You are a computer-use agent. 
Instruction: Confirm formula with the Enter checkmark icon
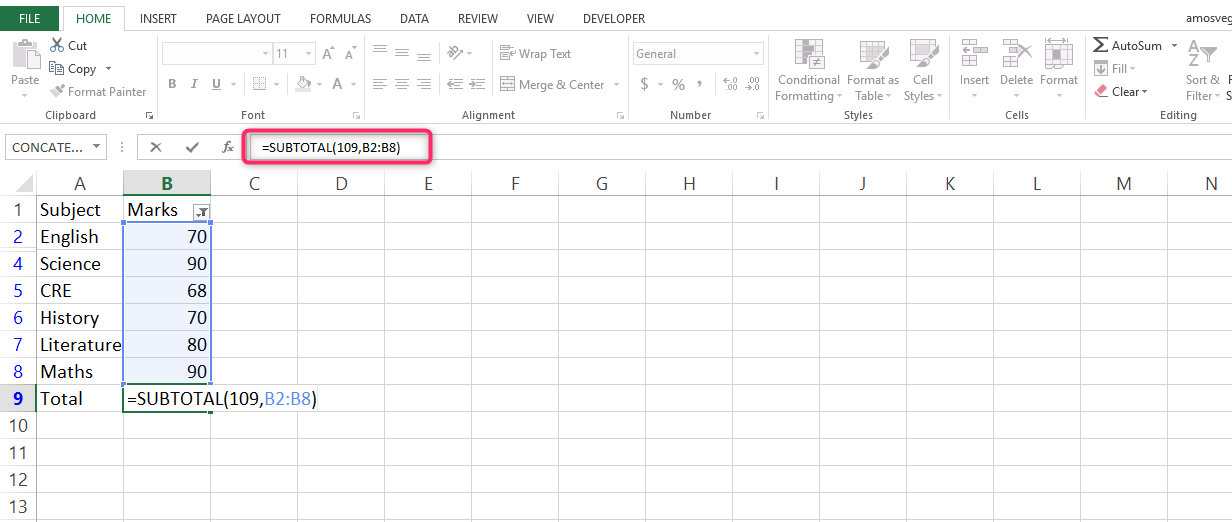click(192, 147)
